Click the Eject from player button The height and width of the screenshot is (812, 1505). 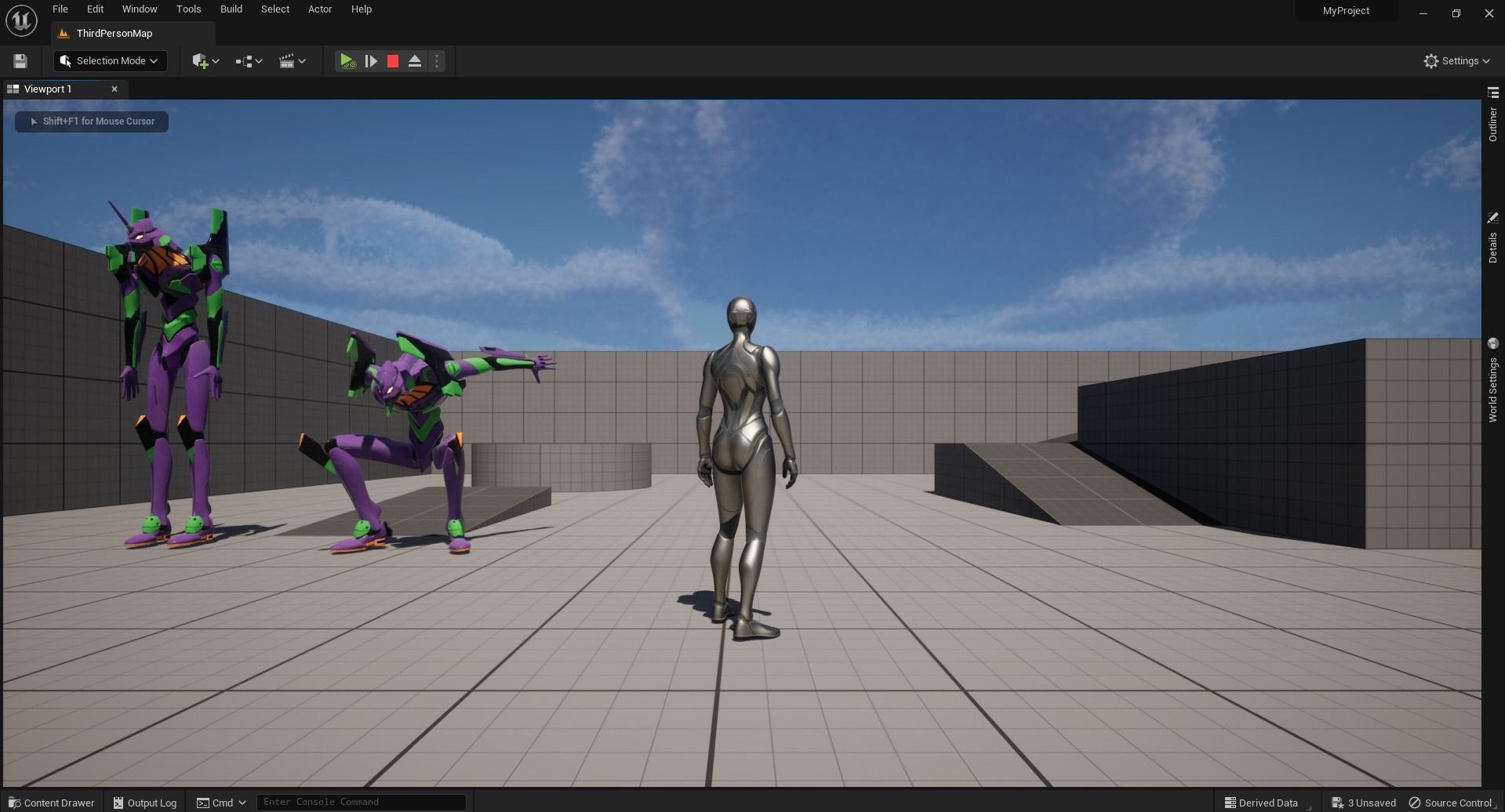click(x=415, y=61)
